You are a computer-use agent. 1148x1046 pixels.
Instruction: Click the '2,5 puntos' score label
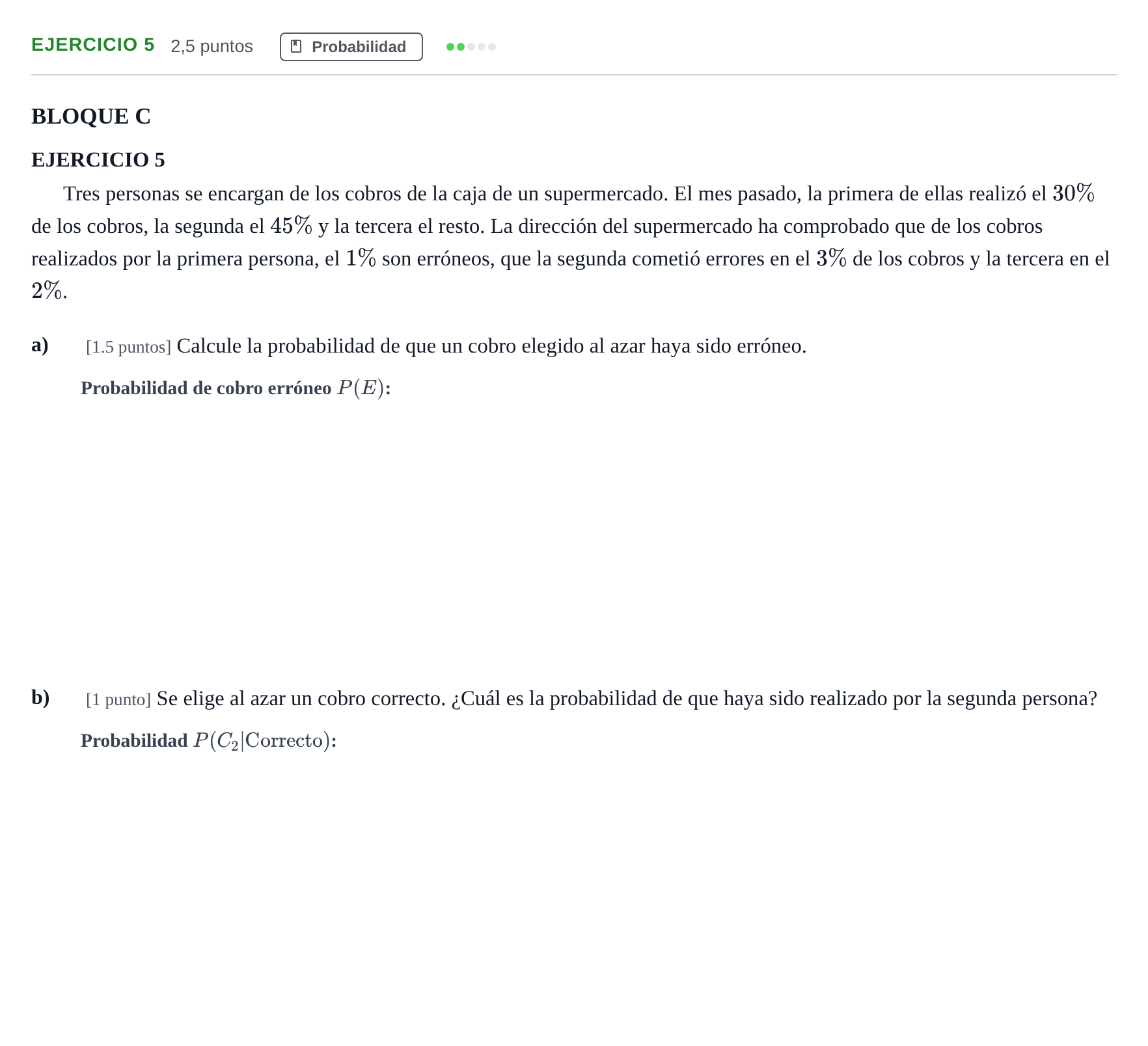[212, 46]
